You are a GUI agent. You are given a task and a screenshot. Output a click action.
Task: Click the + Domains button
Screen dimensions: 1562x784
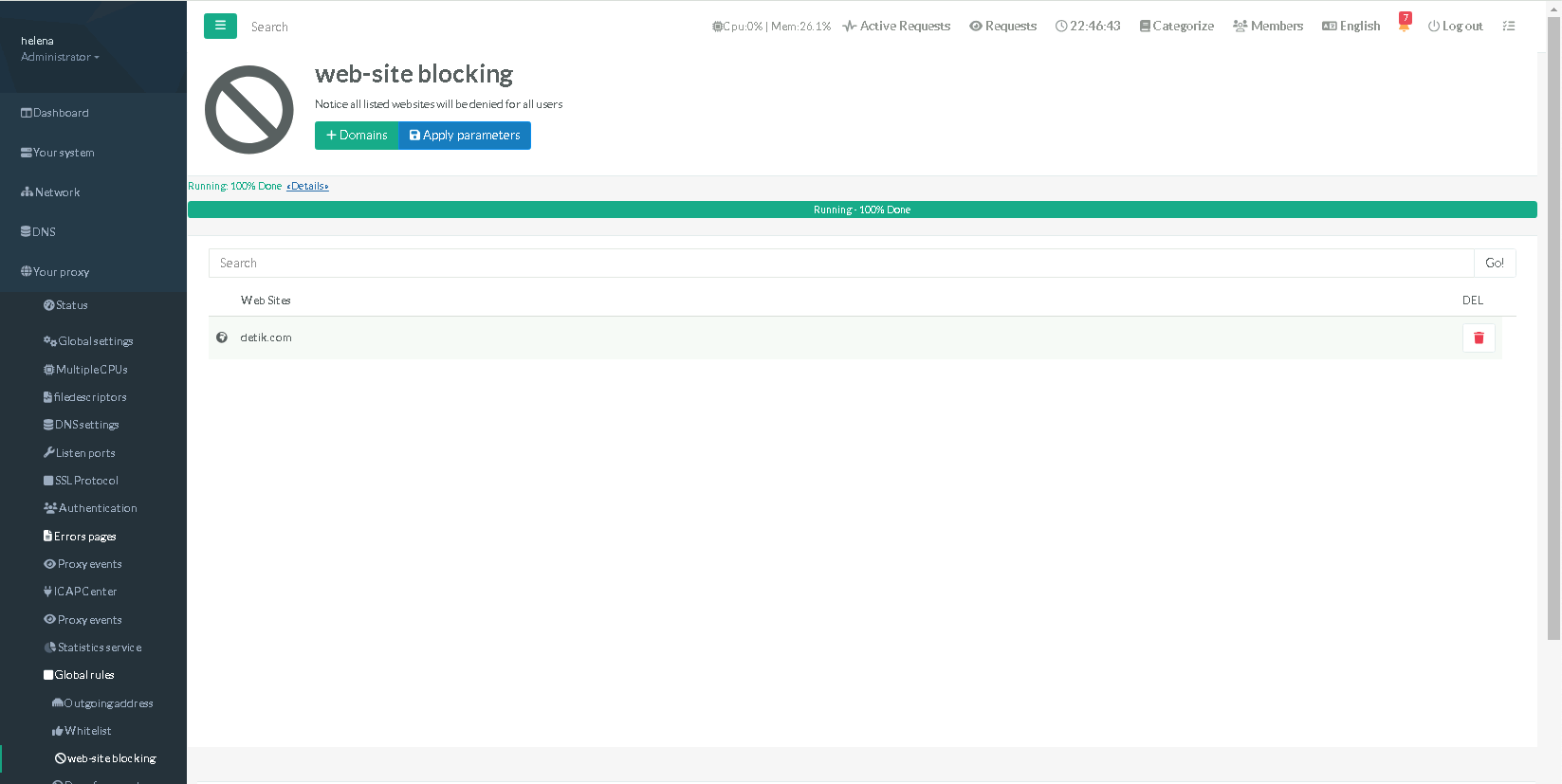pos(357,136)
